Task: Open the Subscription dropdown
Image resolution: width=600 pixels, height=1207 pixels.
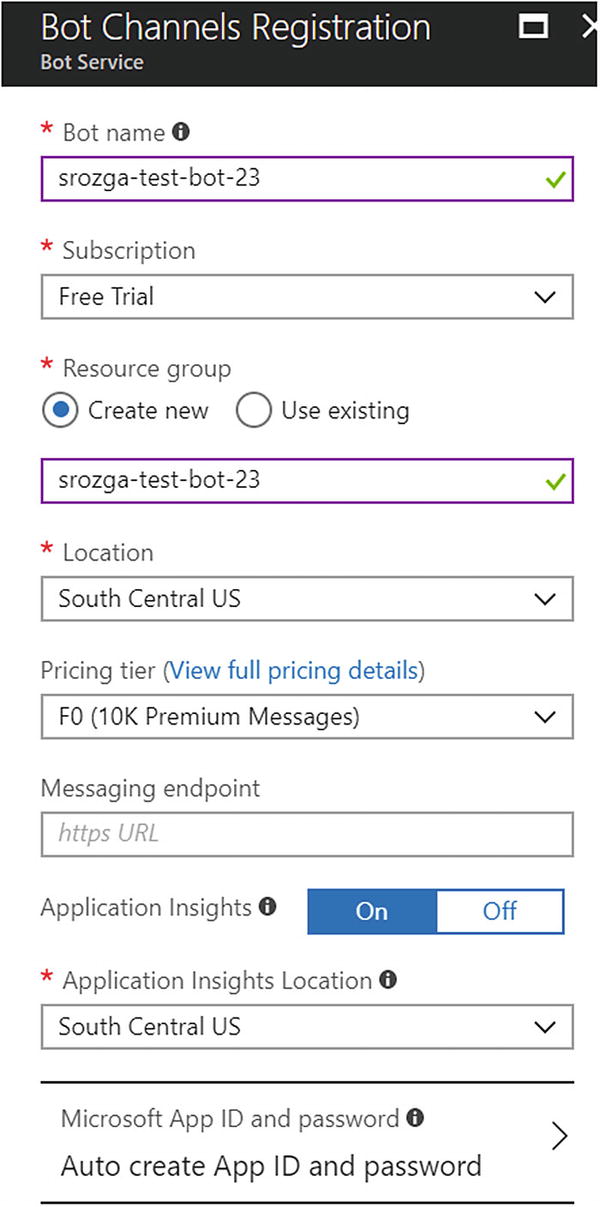Action: pos(307,297)
